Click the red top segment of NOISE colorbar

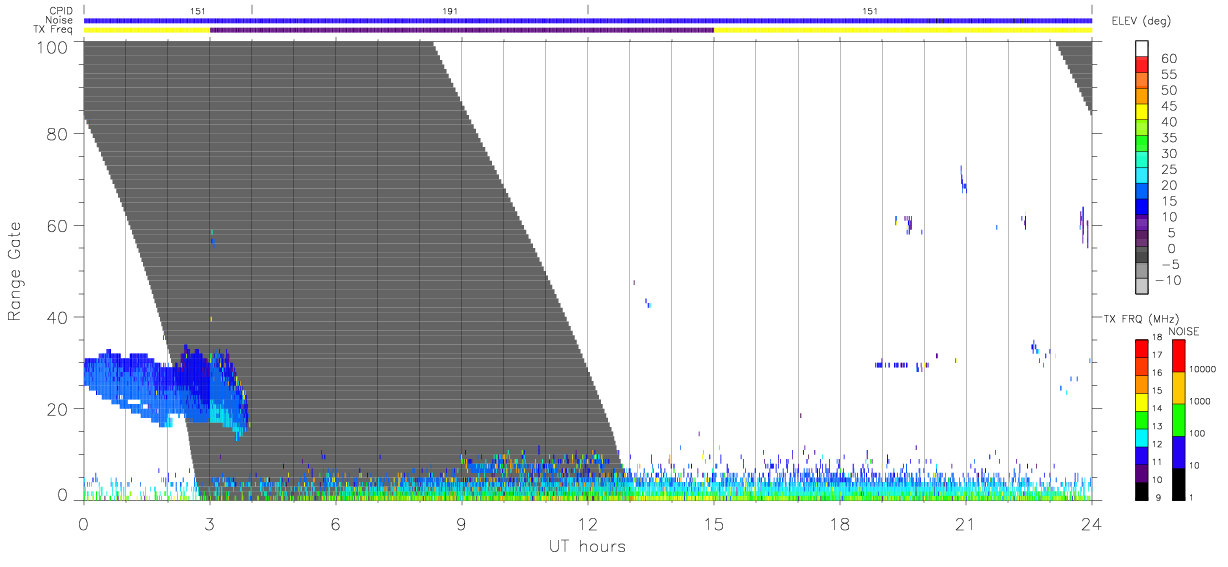1179,354
